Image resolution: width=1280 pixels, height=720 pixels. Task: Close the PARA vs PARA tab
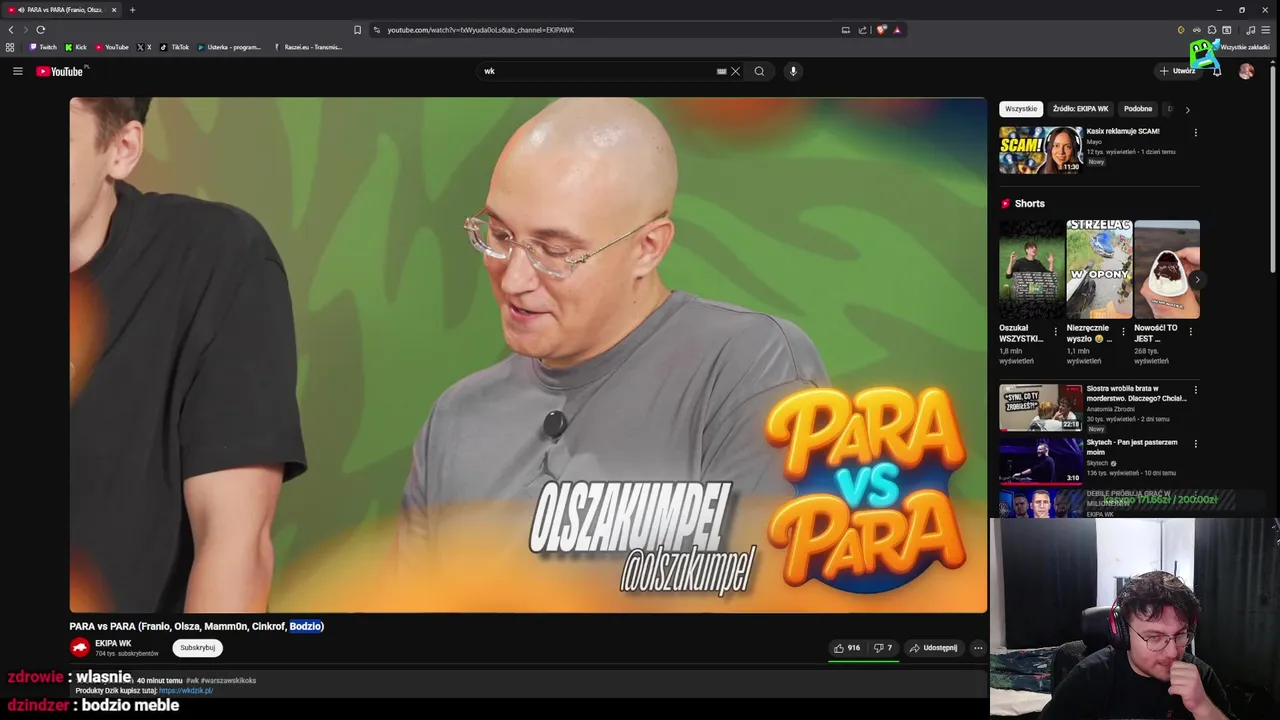[114, 10]
